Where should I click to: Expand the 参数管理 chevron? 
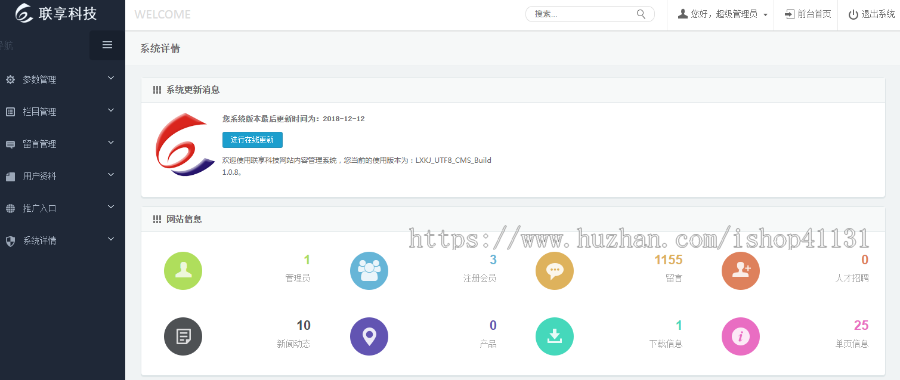tap(111, 78)
